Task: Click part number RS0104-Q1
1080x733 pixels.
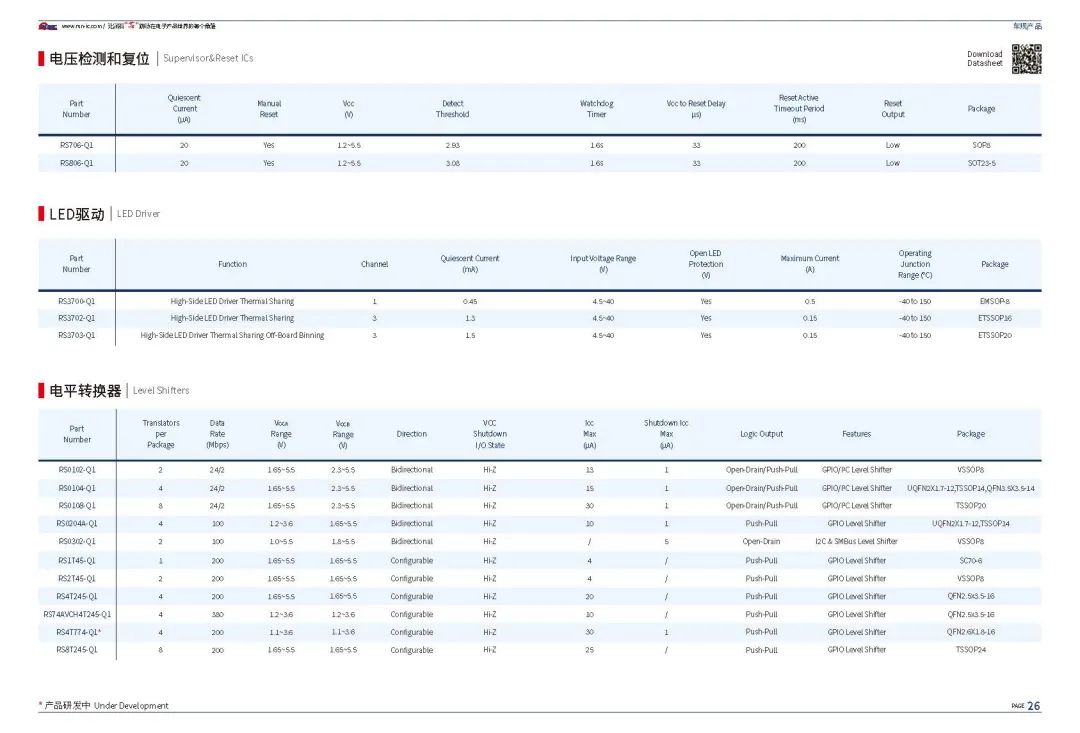Action: [77, 488]
